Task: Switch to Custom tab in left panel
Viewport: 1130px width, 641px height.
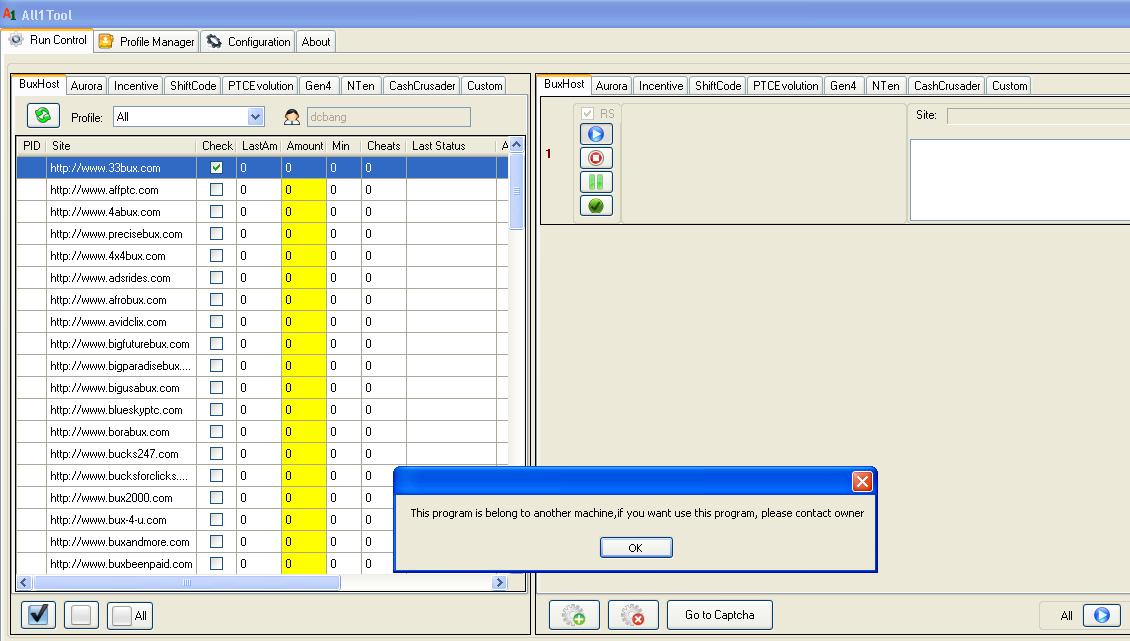Action: (x=484, y=86)
